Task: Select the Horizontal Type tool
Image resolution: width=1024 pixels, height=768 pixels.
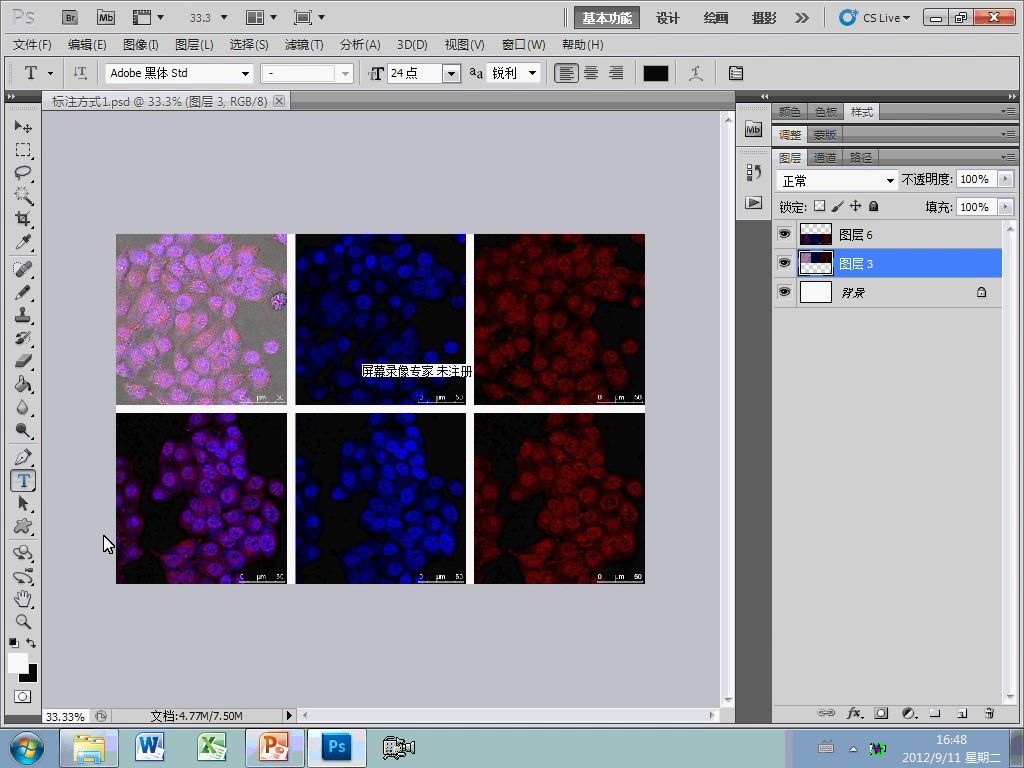Action: click(x=23, y=481)
